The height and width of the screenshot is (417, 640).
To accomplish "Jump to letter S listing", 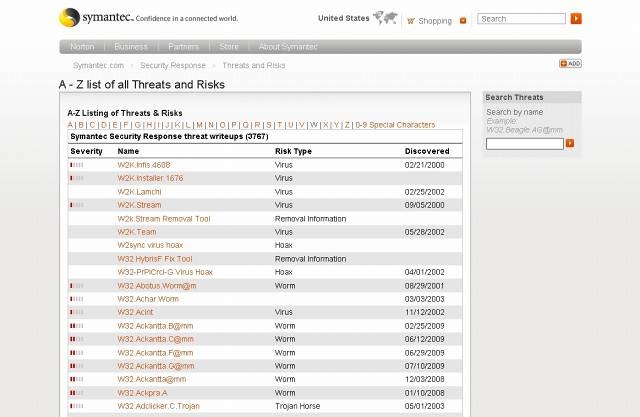I will (269, 125).
